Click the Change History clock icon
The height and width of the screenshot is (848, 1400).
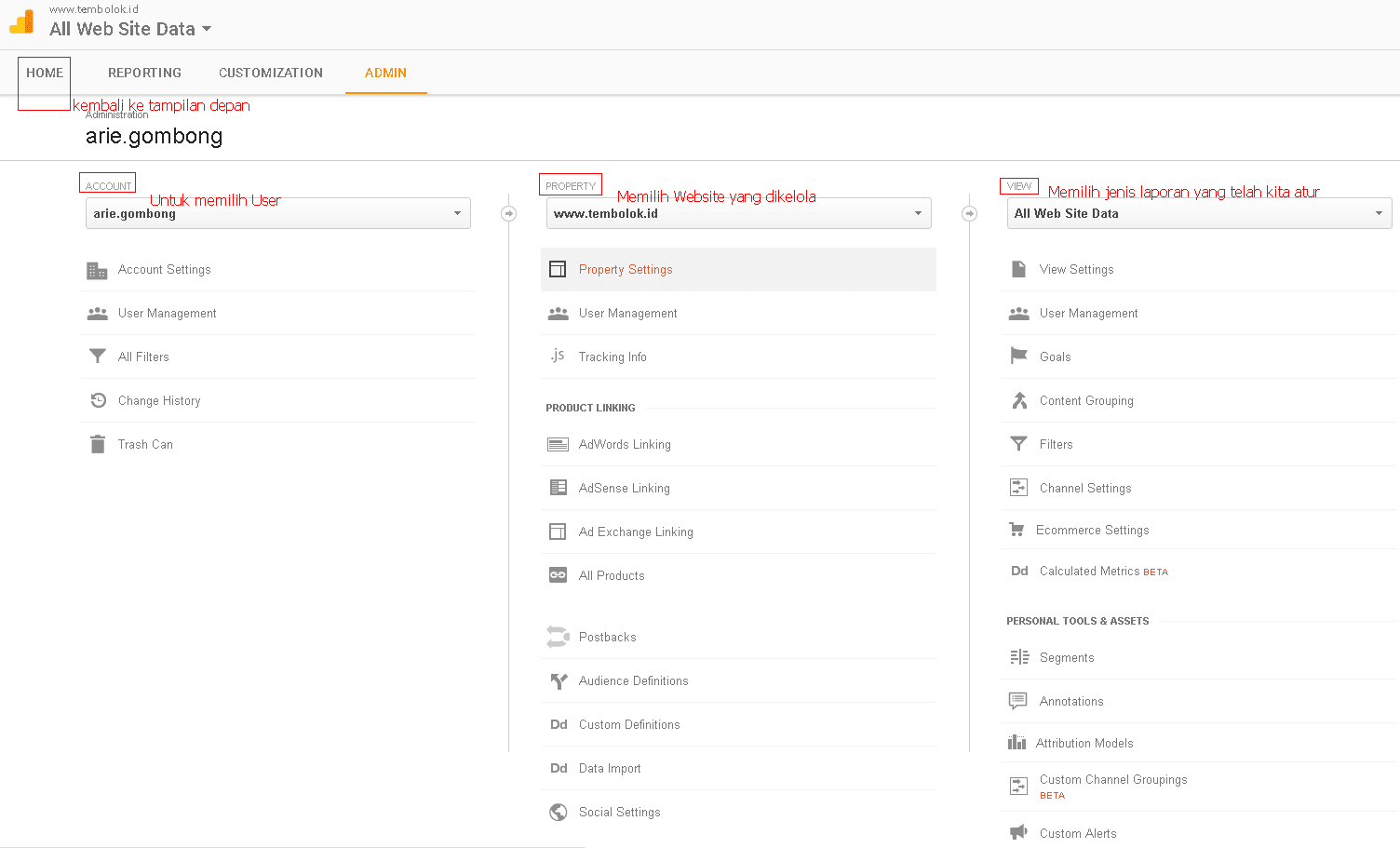tap(98, 400)
